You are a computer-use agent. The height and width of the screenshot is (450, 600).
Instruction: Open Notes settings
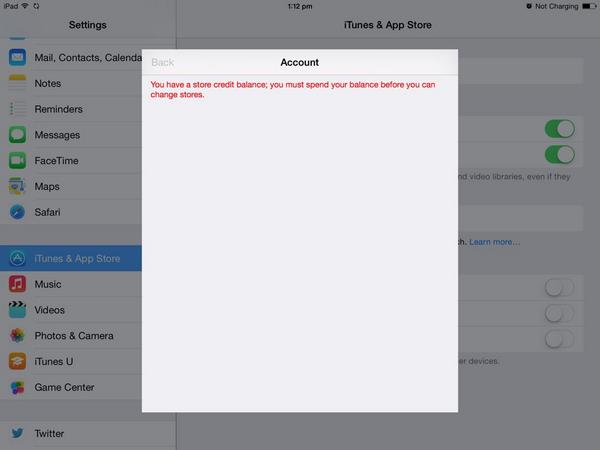(x=71, y=83)
